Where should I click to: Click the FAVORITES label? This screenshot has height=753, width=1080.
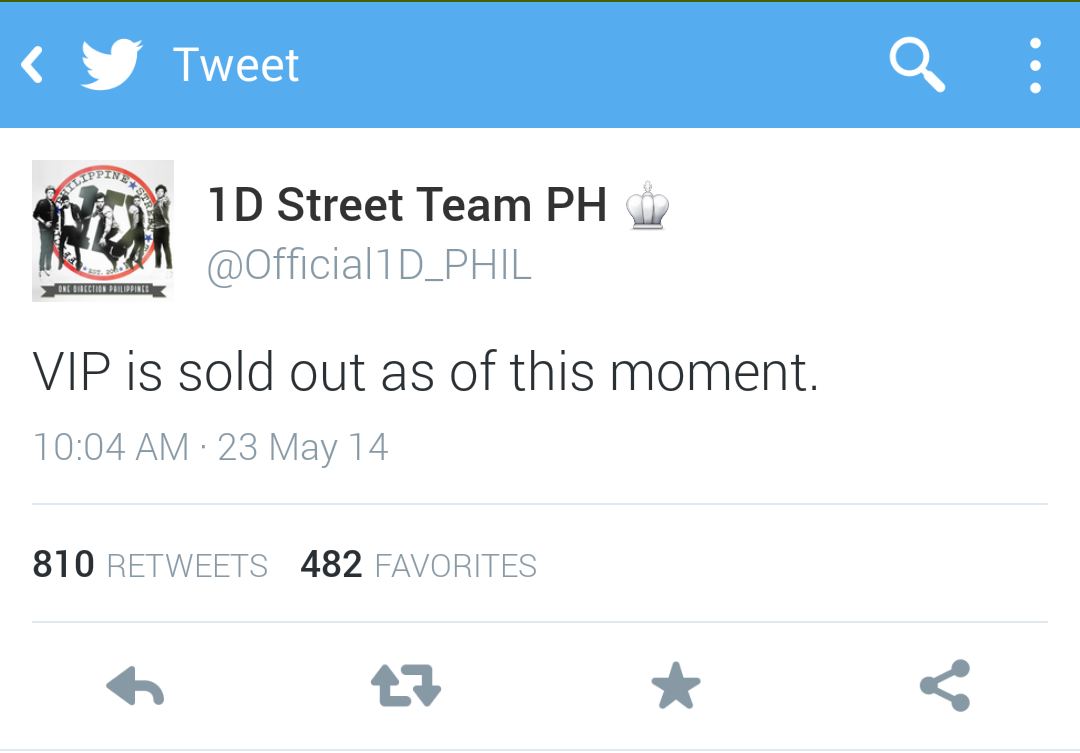coord(455,566)
